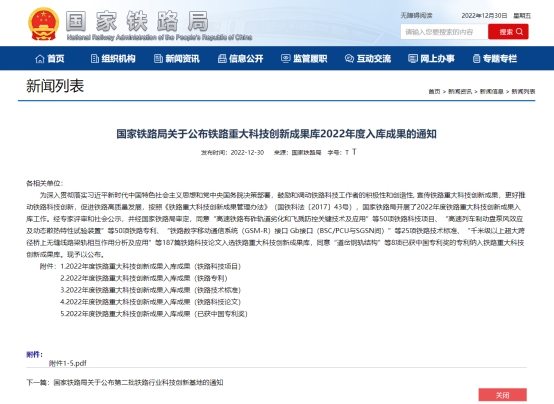Open the 监管履职 menu item

pos(304,59)
